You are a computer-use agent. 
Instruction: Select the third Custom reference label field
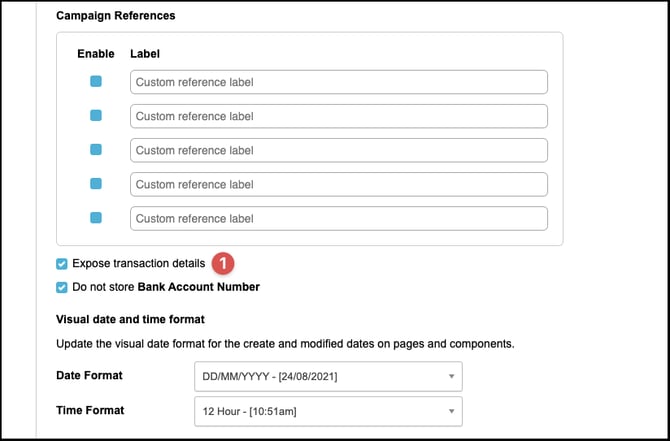click(338, 150)
